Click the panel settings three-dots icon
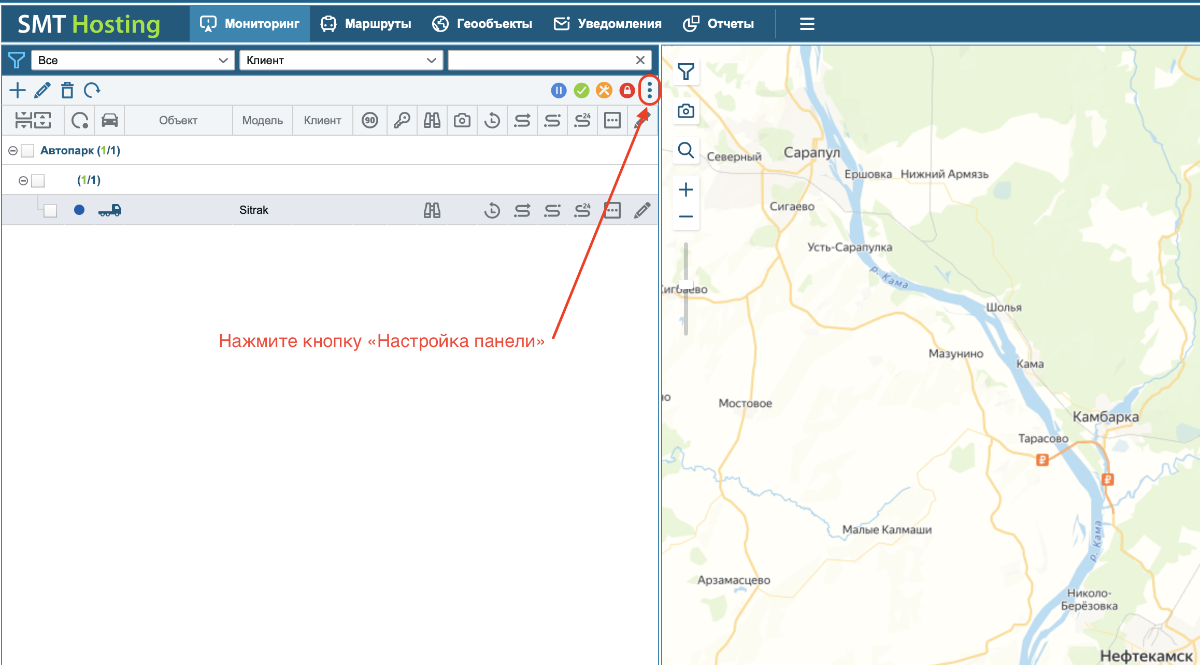Viewport: 1200px width, 665px height. tap(650, 91)
